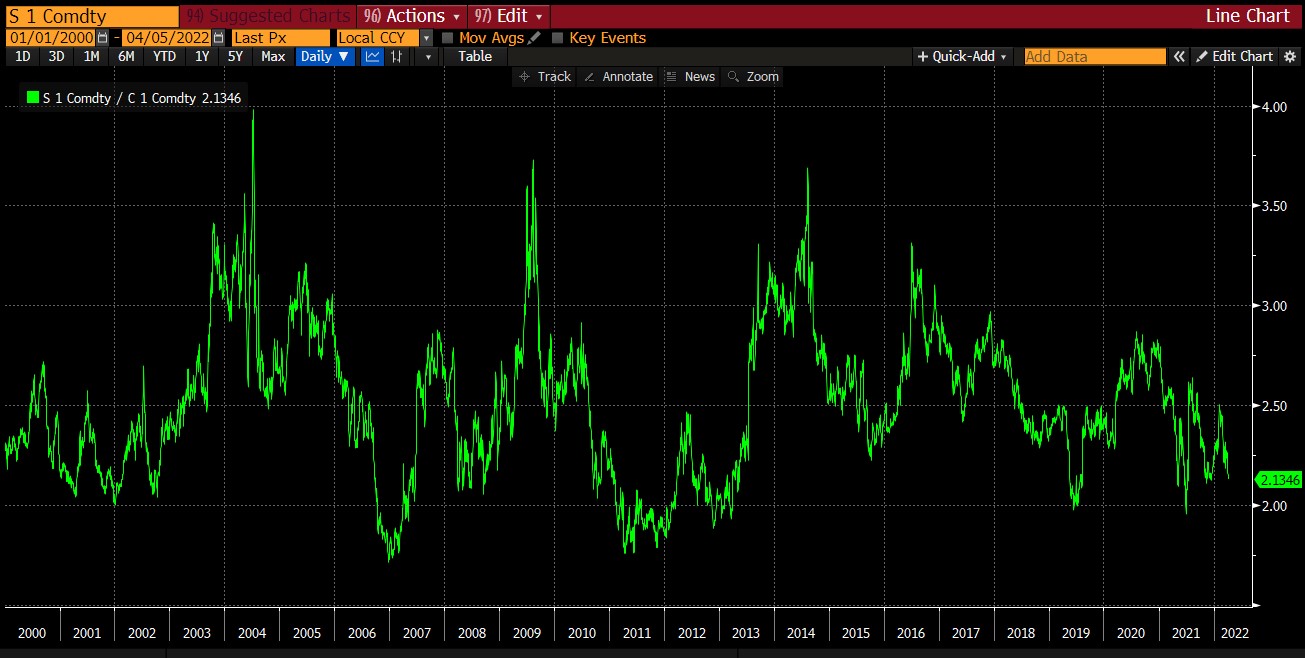The image size is (1305, 658).
Task: Click the Last Px field
Action: coord(279,38)
